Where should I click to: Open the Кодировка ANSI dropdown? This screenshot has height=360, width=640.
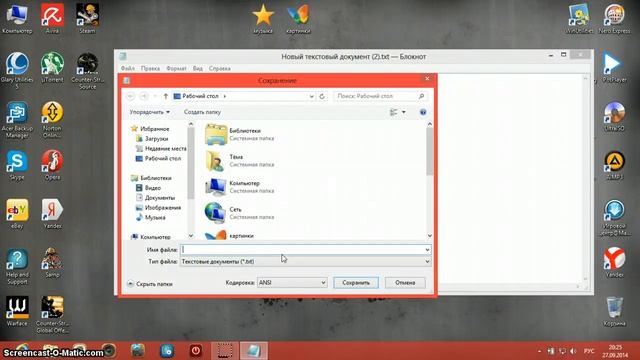[x=292, y=282]
